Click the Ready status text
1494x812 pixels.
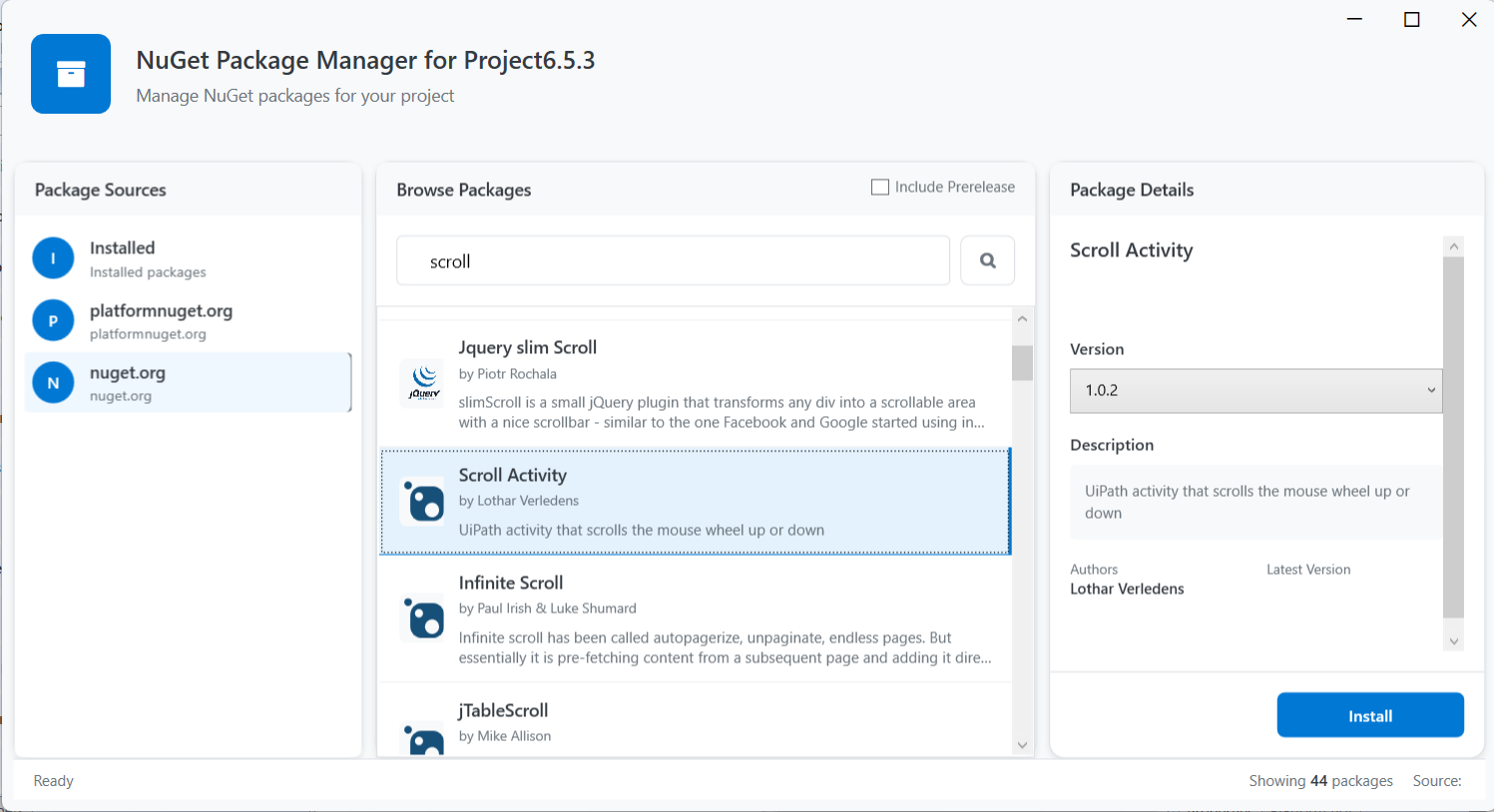(54, 781)
